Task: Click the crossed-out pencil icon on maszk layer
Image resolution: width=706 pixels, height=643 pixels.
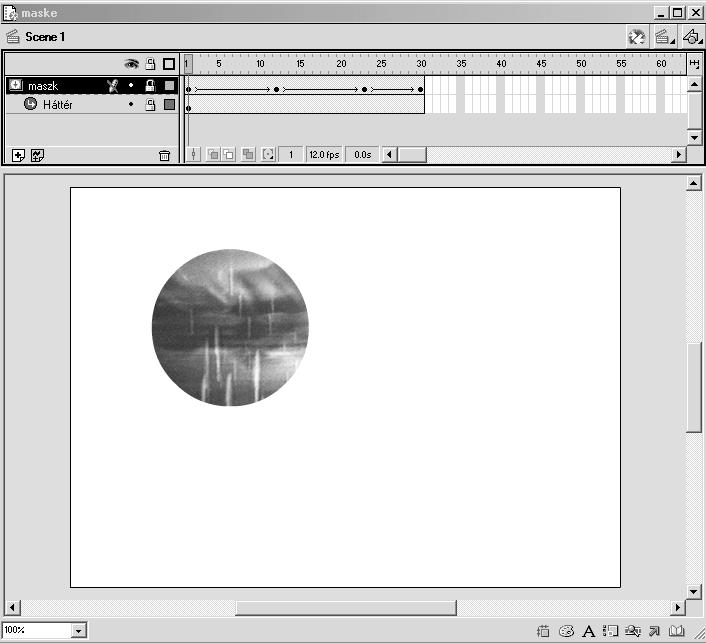Action: click(x=113, y=86)
